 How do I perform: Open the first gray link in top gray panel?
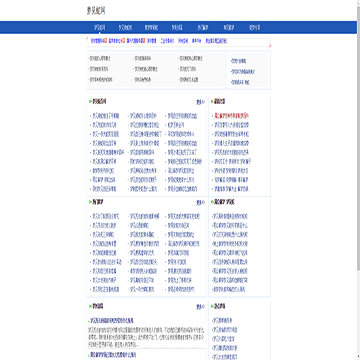click(x=99, y=58)
